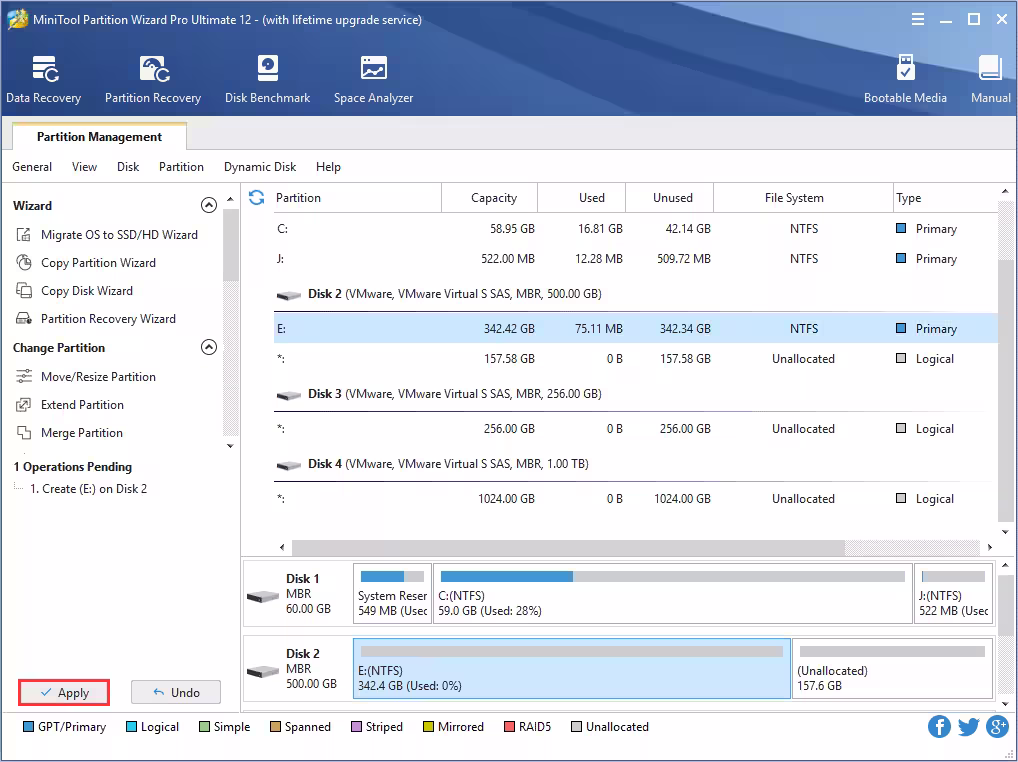Select the E:(NTFS) block on Disk 2 map
Screen dimensions: 1018x762
(x=572, y=668)
